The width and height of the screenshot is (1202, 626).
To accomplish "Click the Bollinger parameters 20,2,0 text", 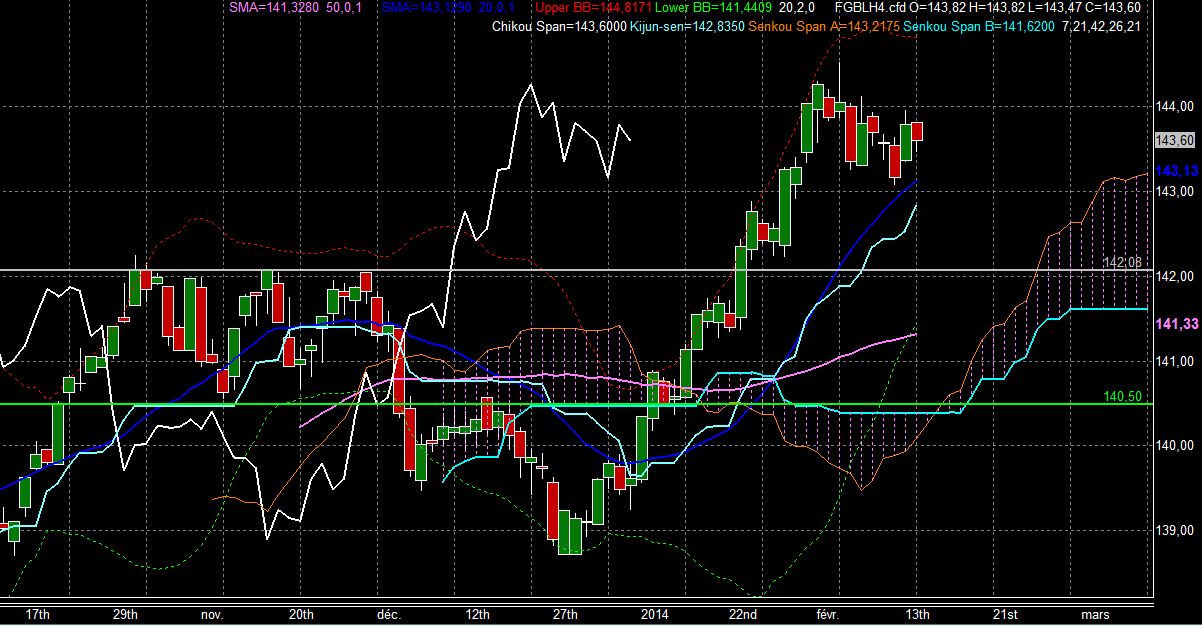I will click(x=797, y=8).
